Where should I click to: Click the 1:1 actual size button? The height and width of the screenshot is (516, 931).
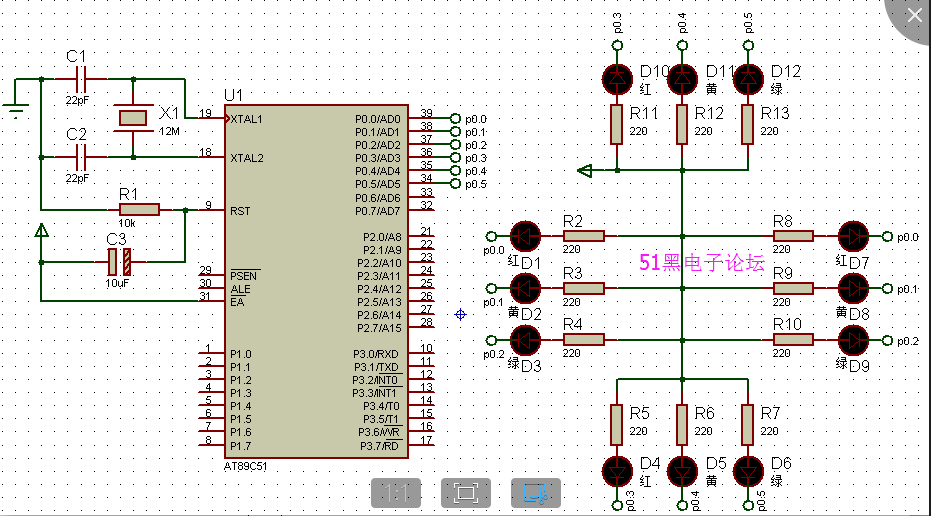[x=396, y=493]
